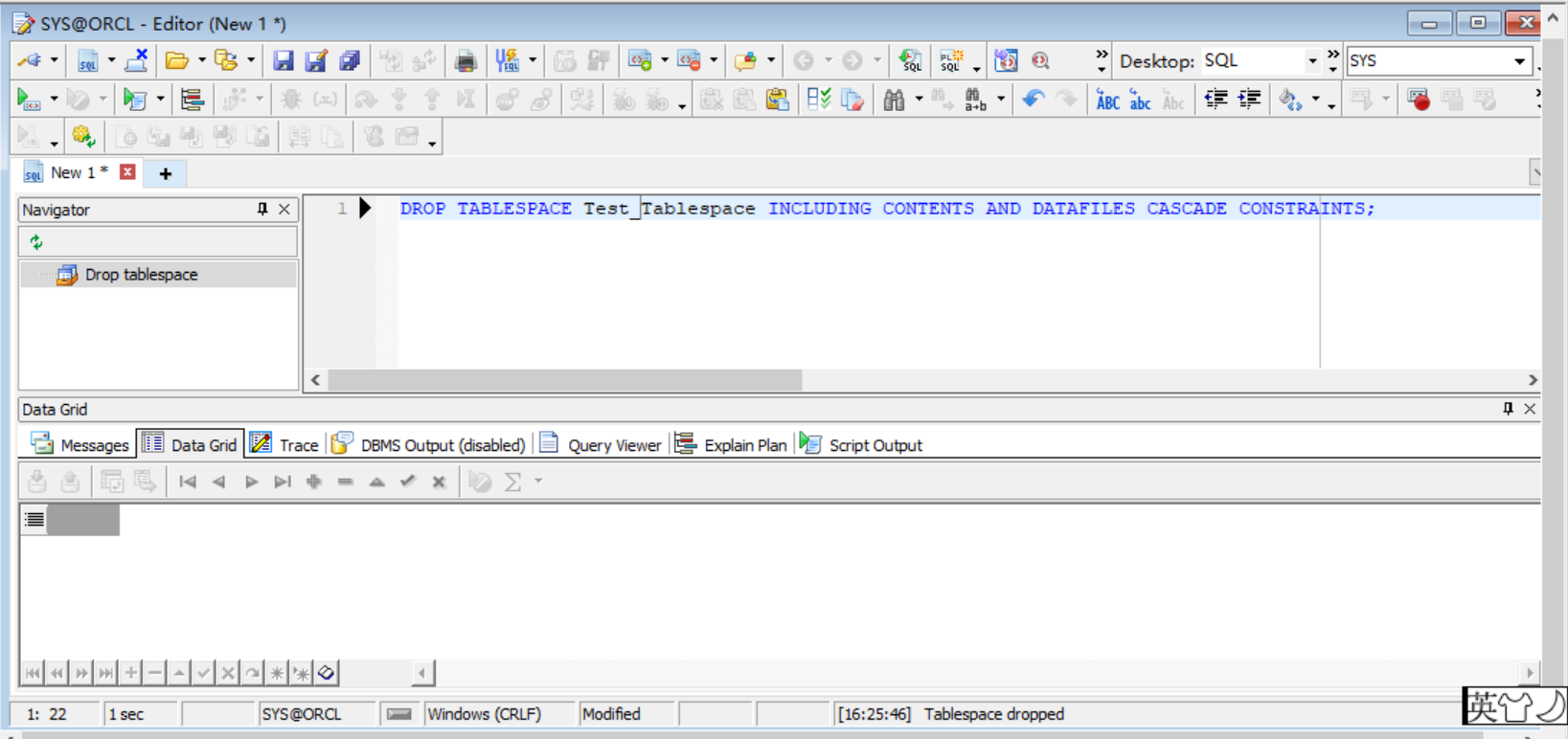The image size is (1568, 739).
Task: Click data grid scroll left arrow
Action: pyautogui.click(x=422, y=673)
